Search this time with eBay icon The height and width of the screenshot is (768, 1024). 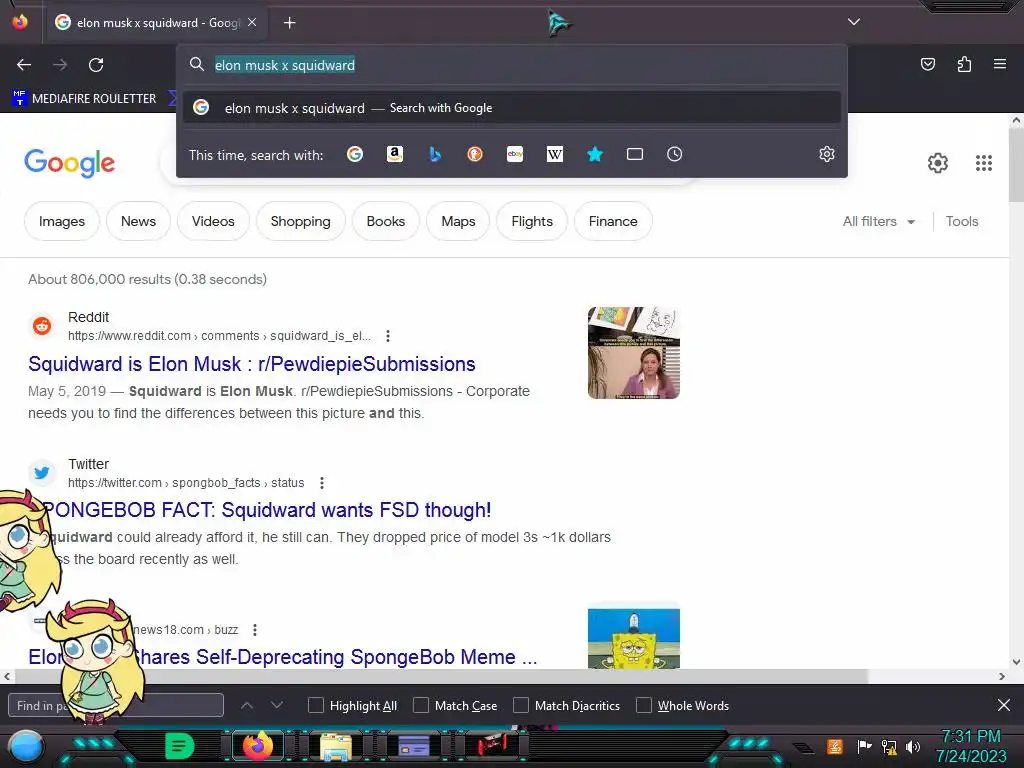[515, 154]
